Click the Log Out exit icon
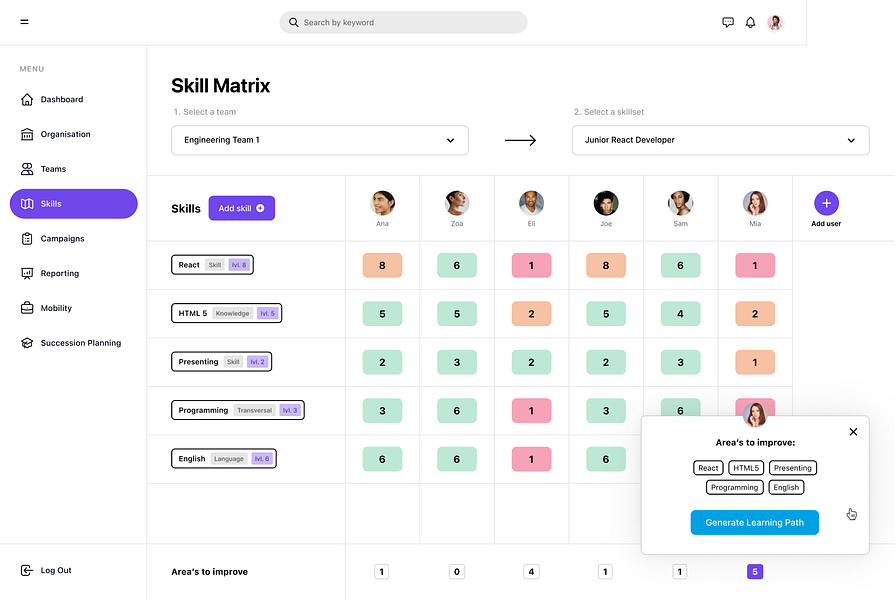 (x=27, y=570)
